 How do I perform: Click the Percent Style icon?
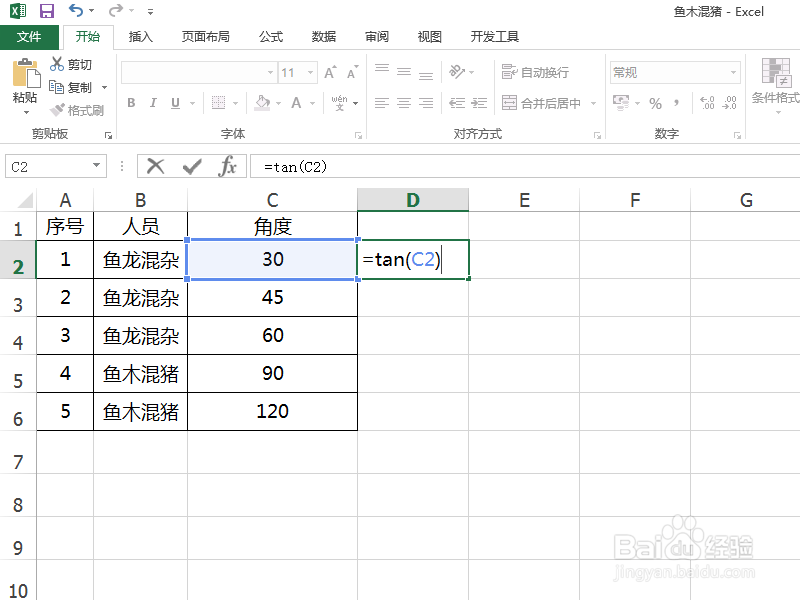(x=655, y=104)
